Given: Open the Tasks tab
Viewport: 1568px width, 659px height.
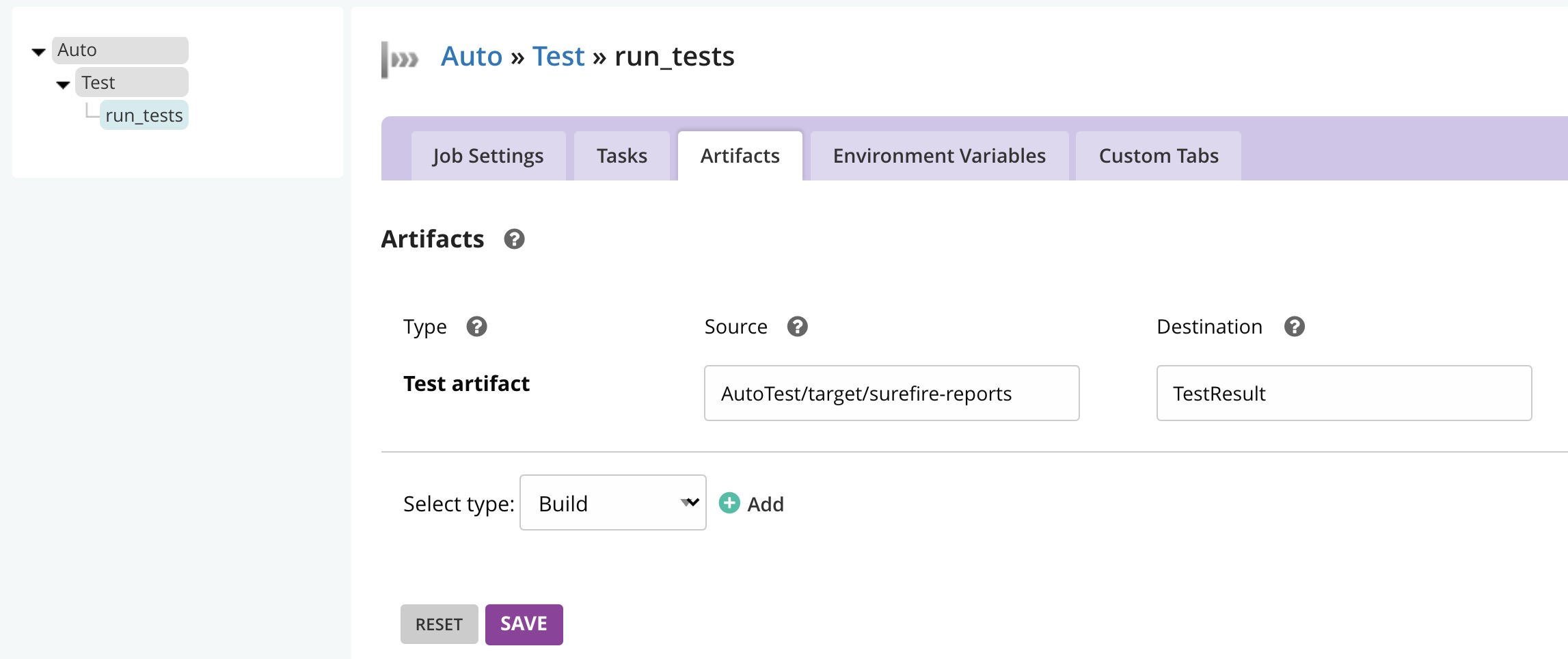Looking at the screenshot, I should (621, 156).
